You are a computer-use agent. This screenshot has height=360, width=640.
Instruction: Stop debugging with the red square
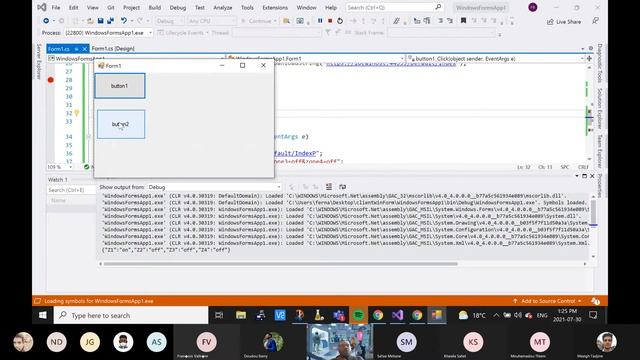coord(330,21)
